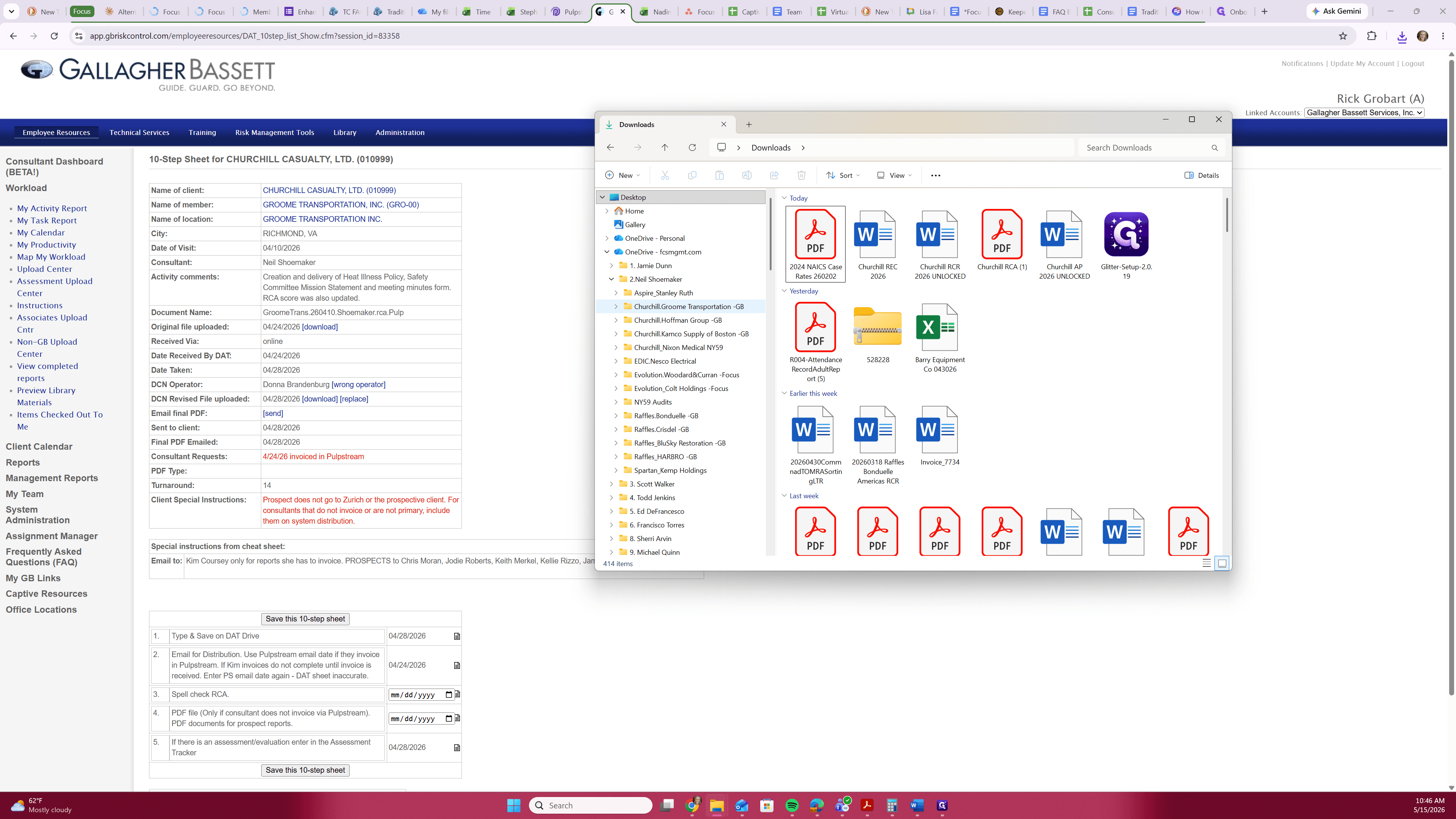Viewport: 1456px width, 819px height.
Task: Go up one folder level in Explorer
Action: pos(665,147)
